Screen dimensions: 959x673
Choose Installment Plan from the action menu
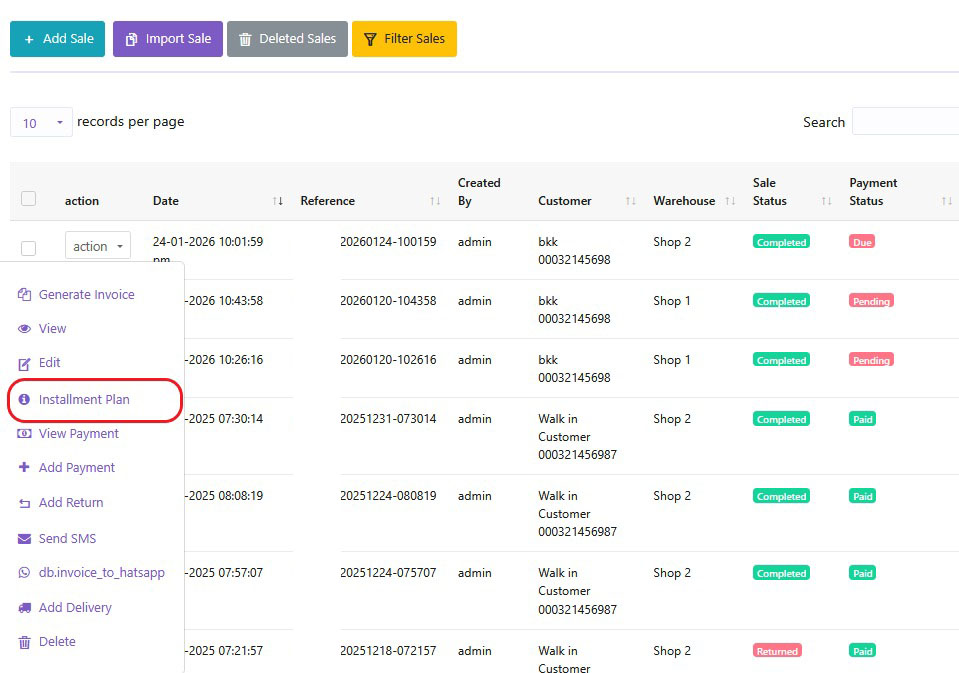[x=84, y=400]
